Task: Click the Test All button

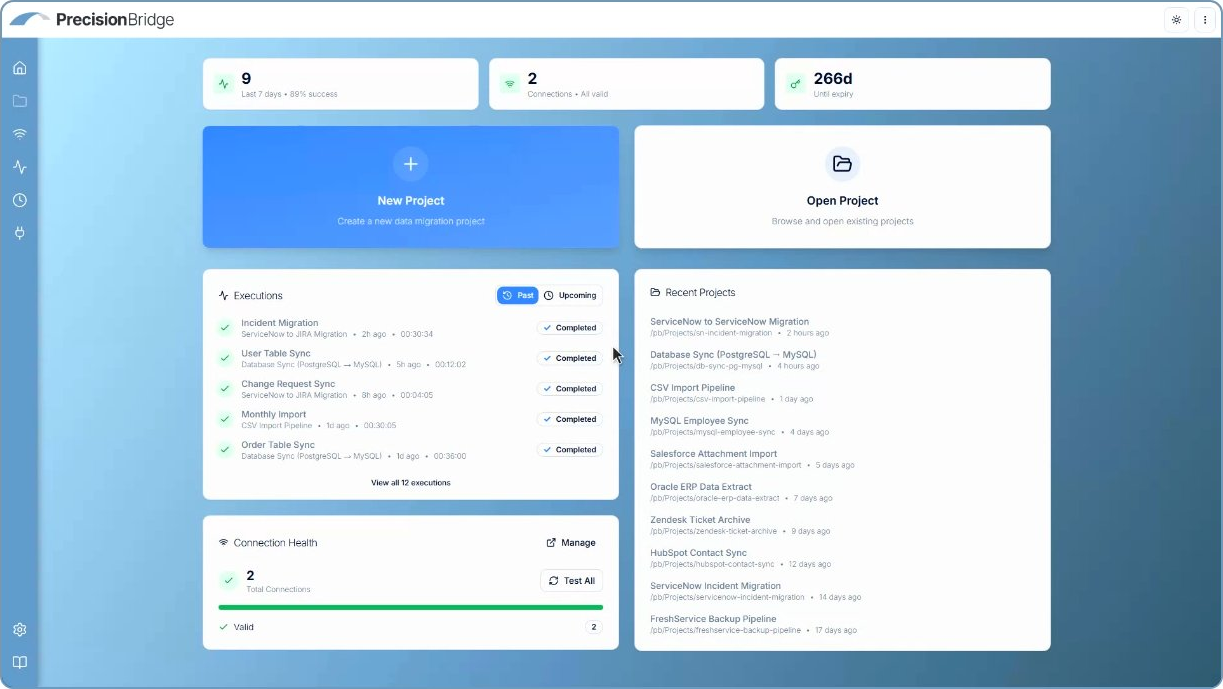Action: (x=572, y=581)
